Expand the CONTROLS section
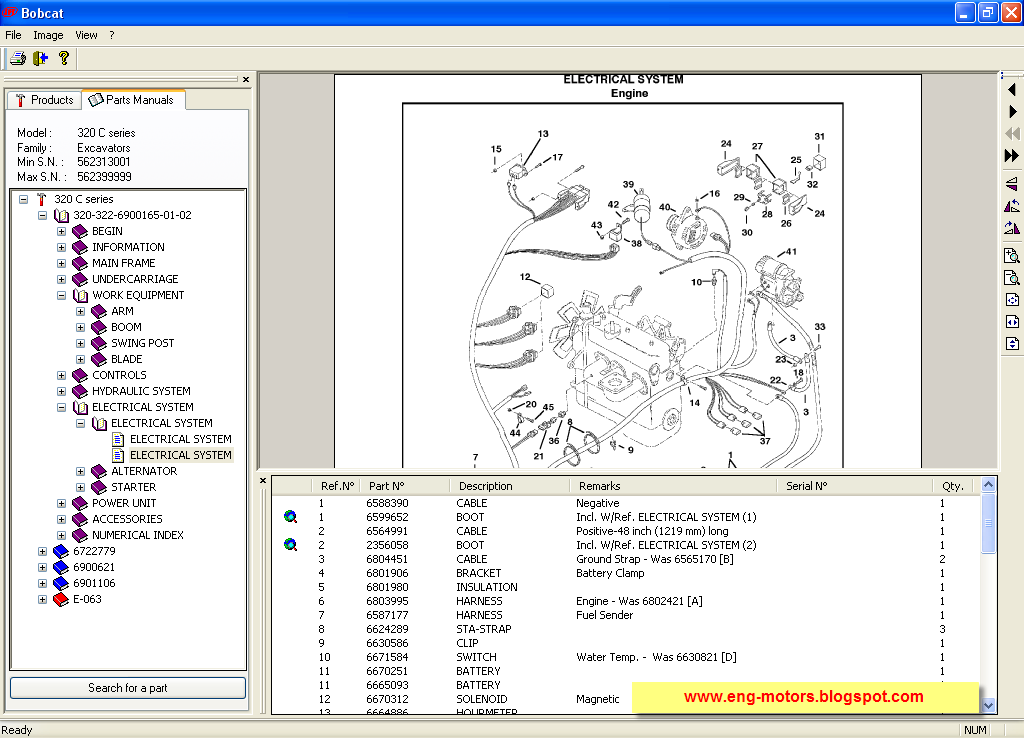The width and height of the screenshot is (1024, 738). [x=61, y=376]
